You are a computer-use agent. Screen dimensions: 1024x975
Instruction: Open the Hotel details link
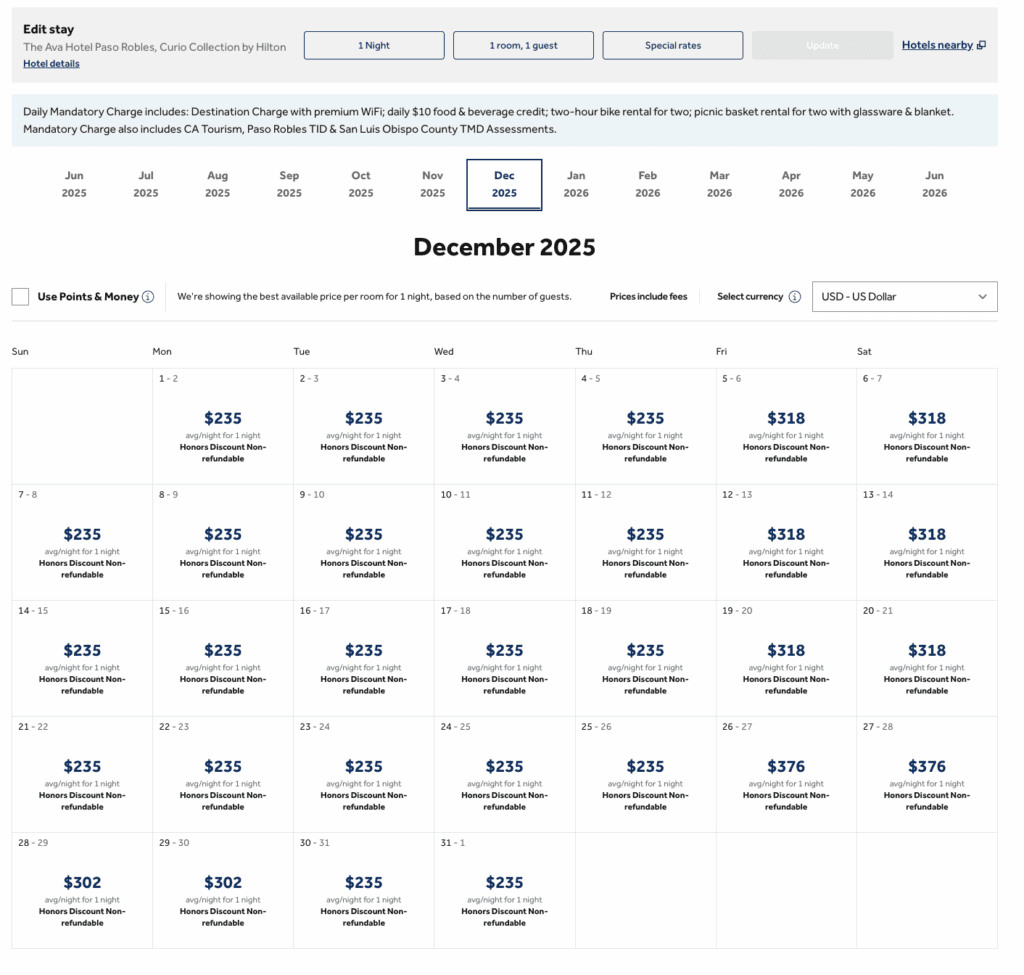click(51, 63)
